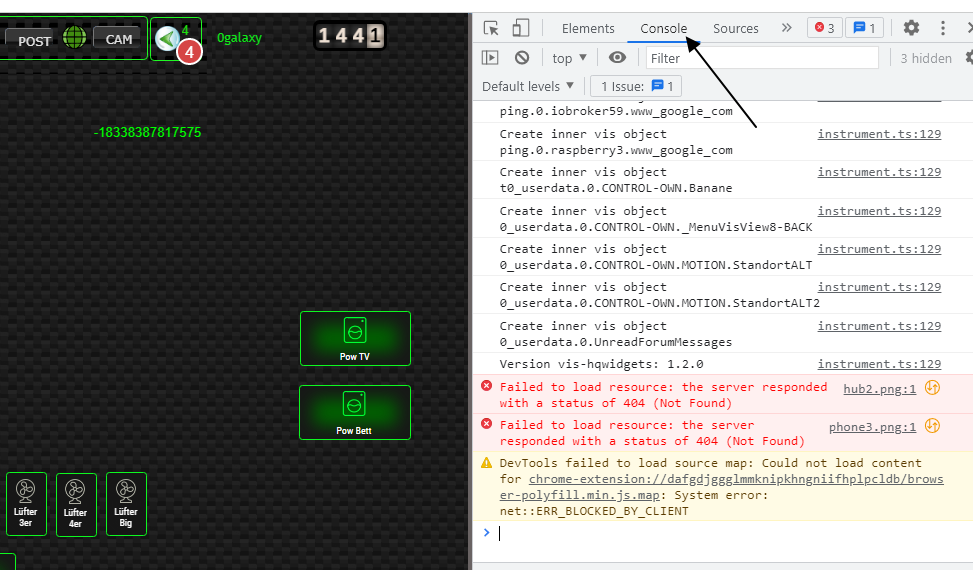973x570 pixels.
Task: Open instrument.ts:129 link beside StandortALT2 entry
Action: (x=879, y=287)
